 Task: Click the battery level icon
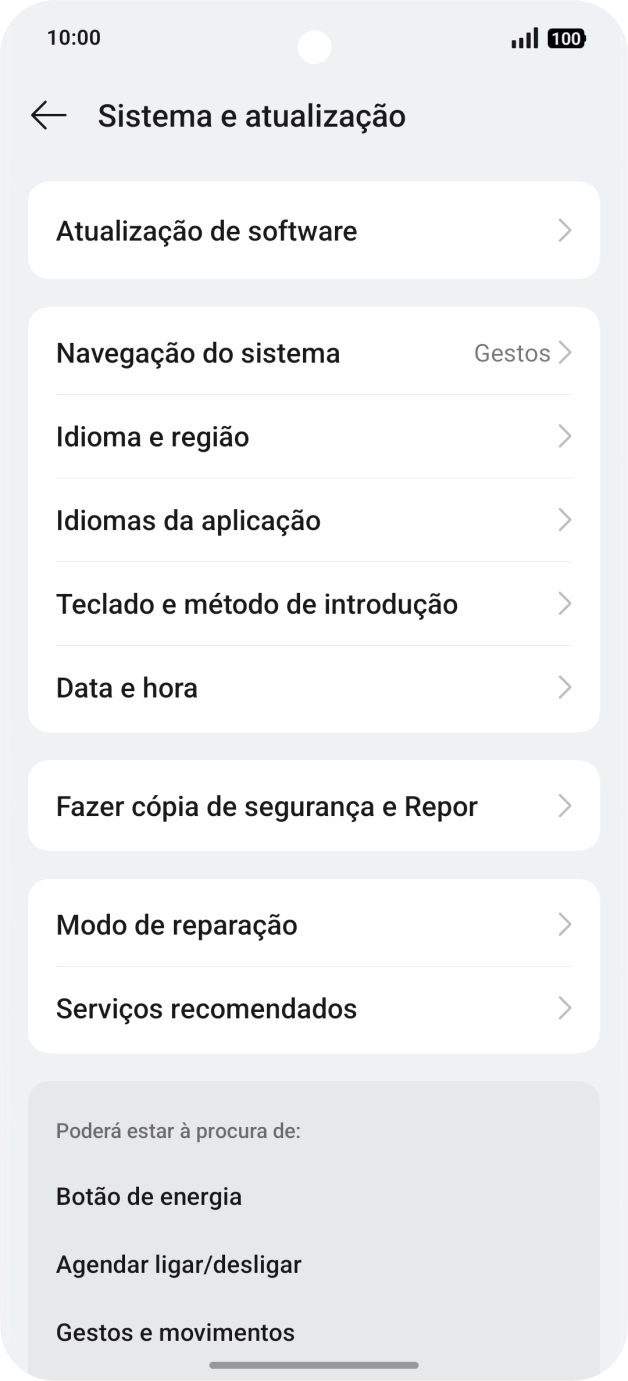pyautogui.click(x=566, y=38)
